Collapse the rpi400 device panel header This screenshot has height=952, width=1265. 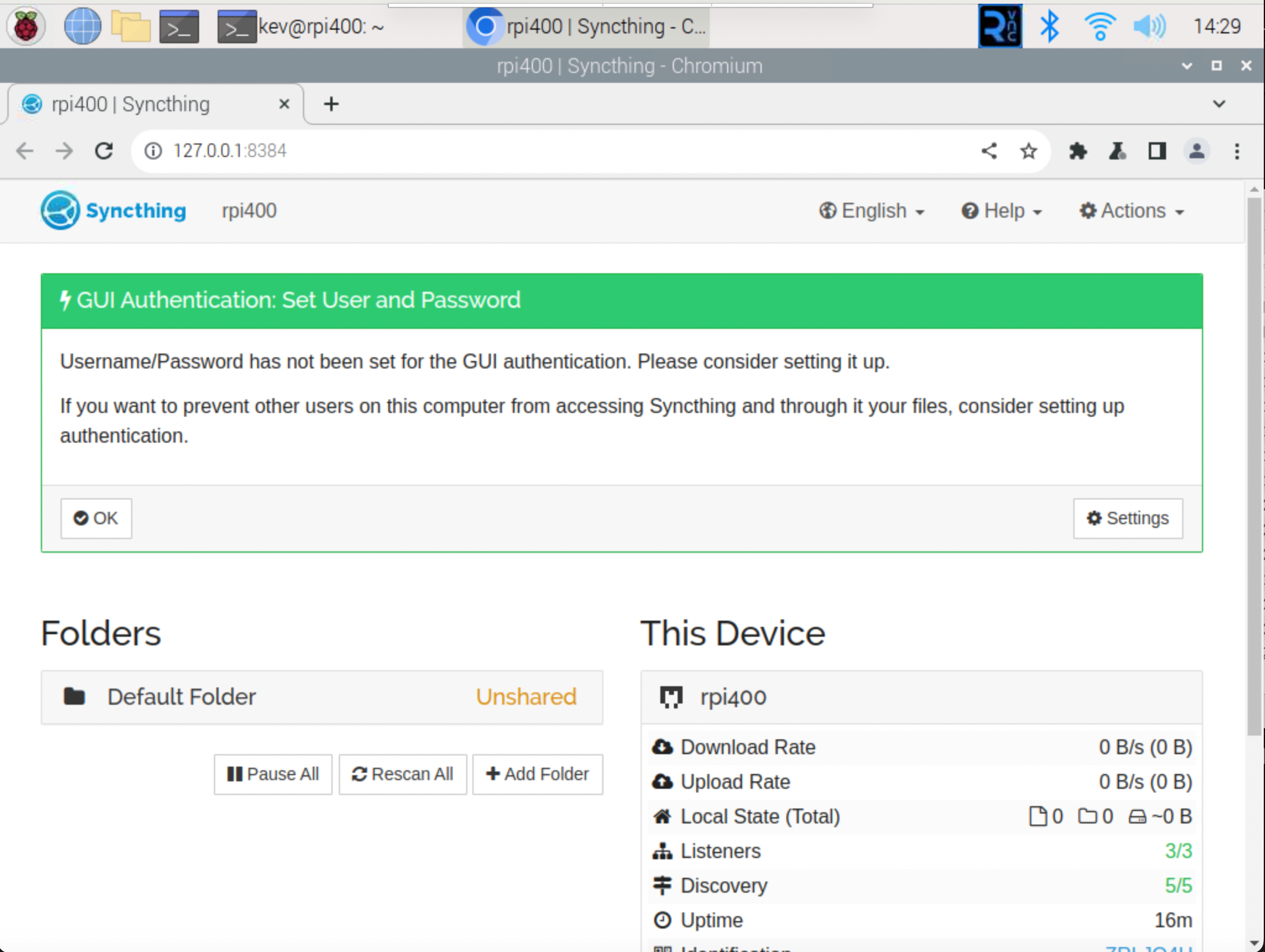(921, 697)
